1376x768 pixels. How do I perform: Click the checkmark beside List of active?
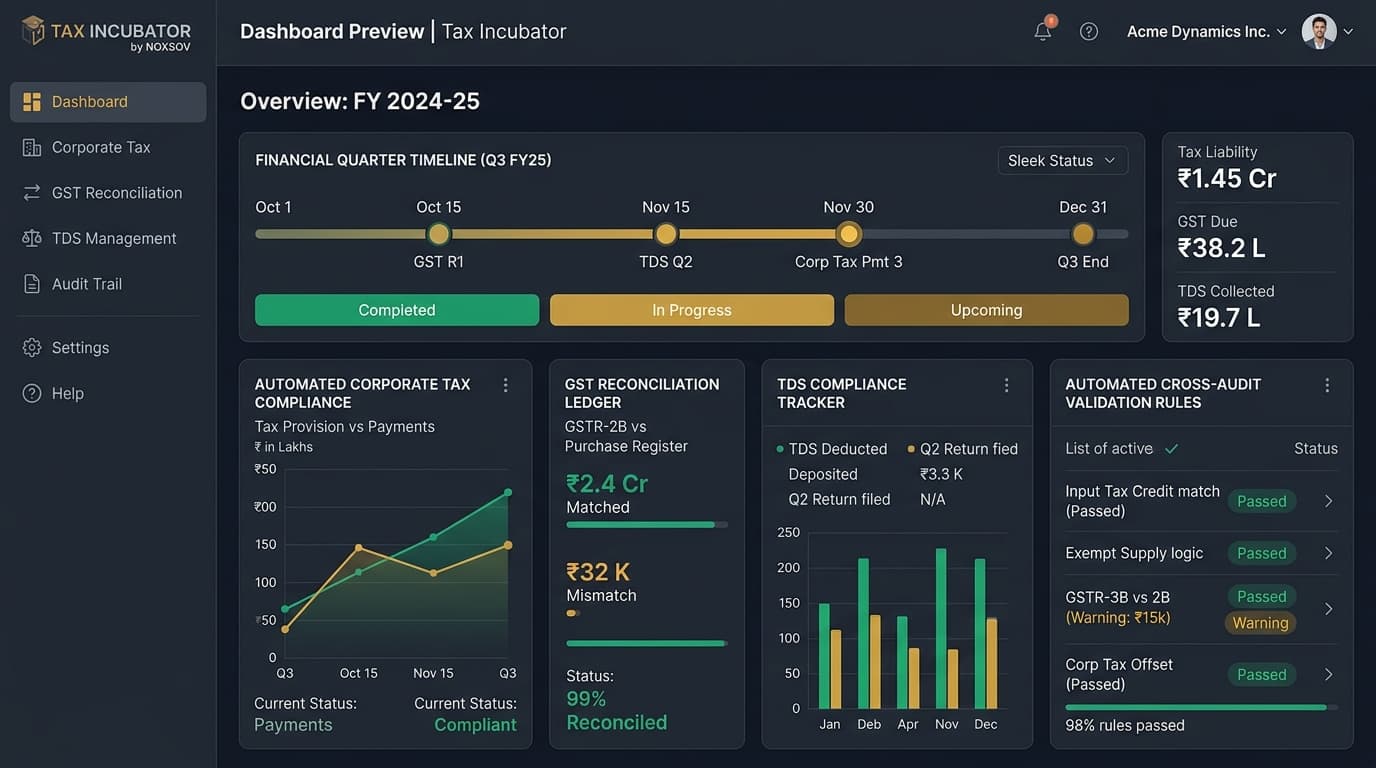point(1171,449)
